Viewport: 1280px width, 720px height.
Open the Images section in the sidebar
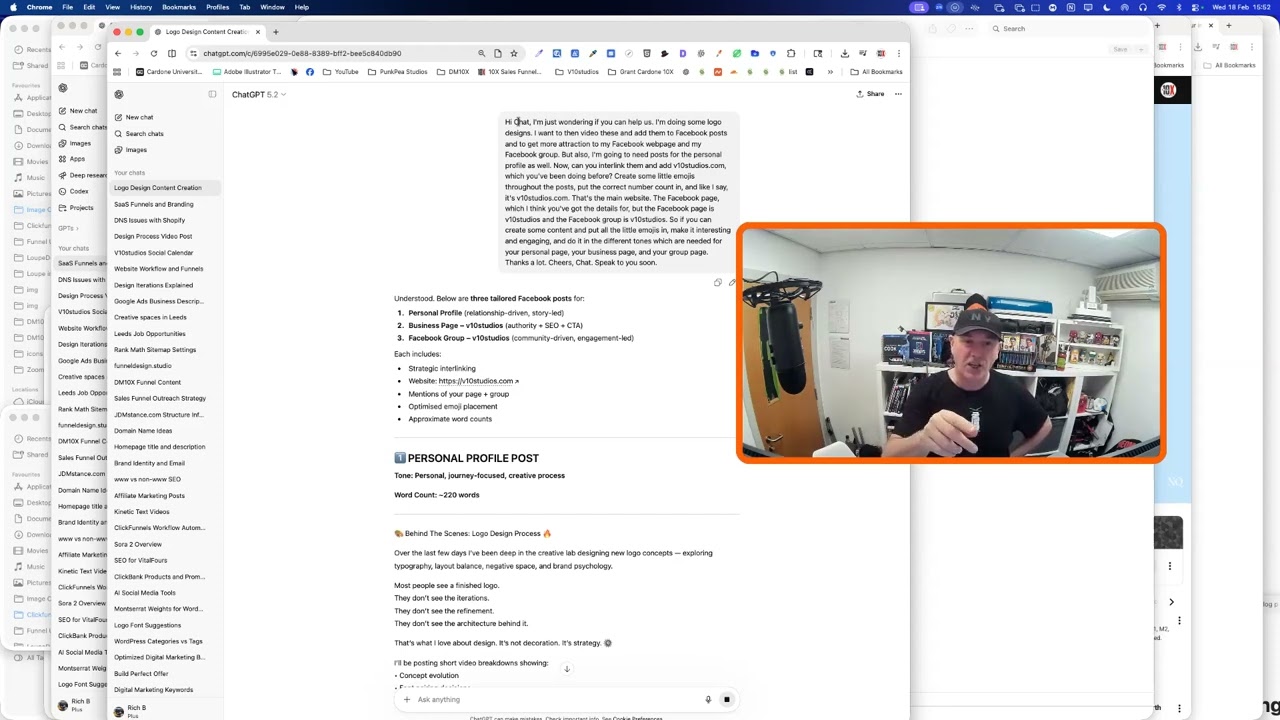[136, 150]
